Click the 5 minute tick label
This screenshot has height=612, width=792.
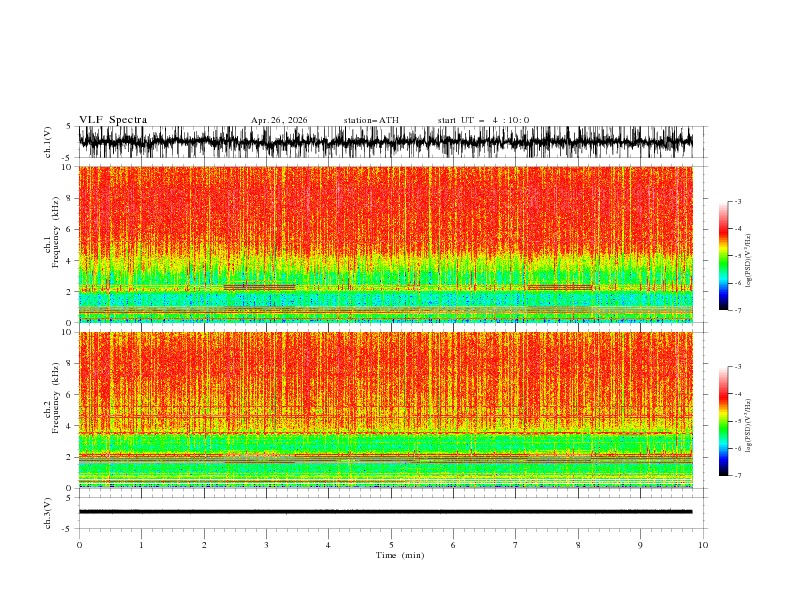point(391,545)
